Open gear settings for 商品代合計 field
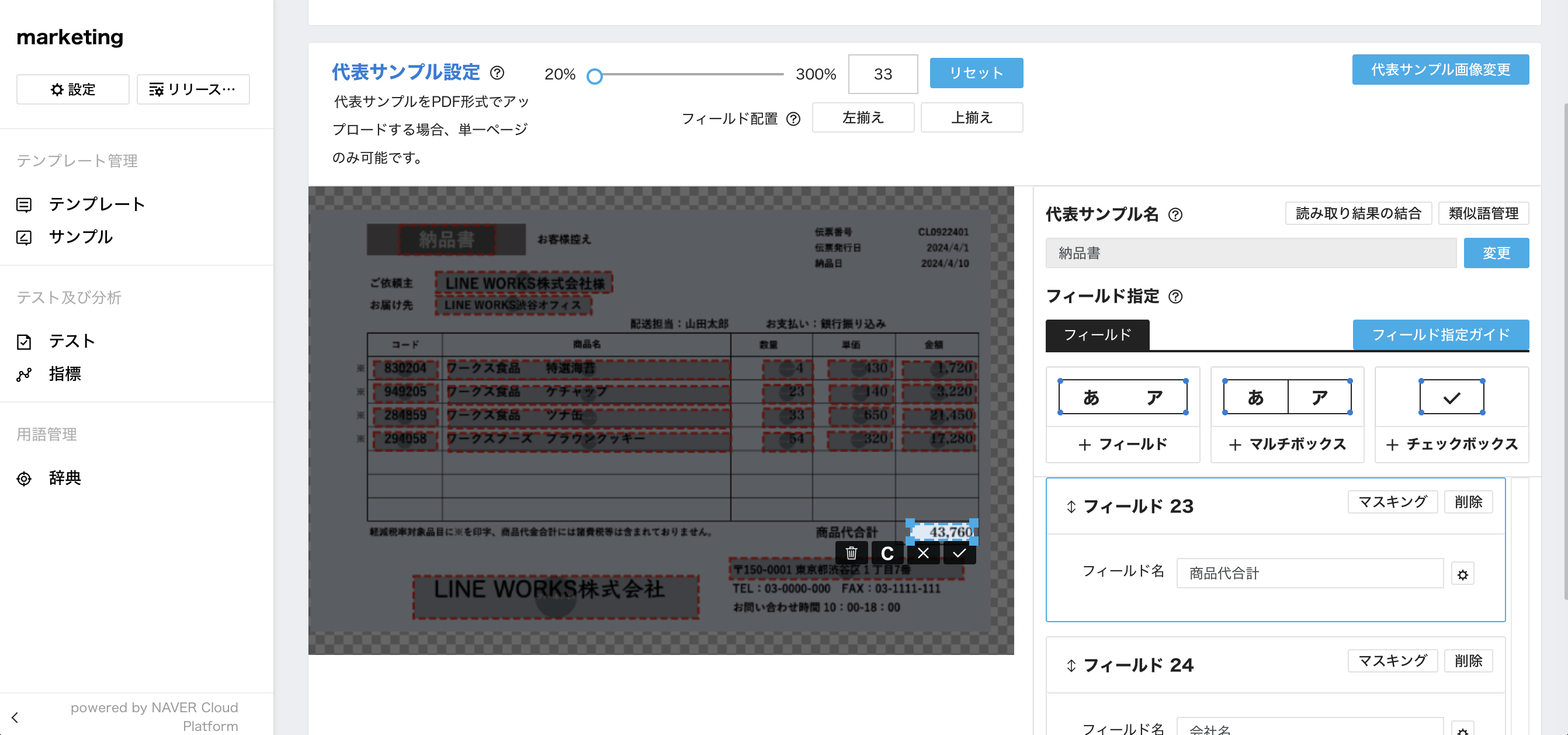 click(x=1462, y=574)
